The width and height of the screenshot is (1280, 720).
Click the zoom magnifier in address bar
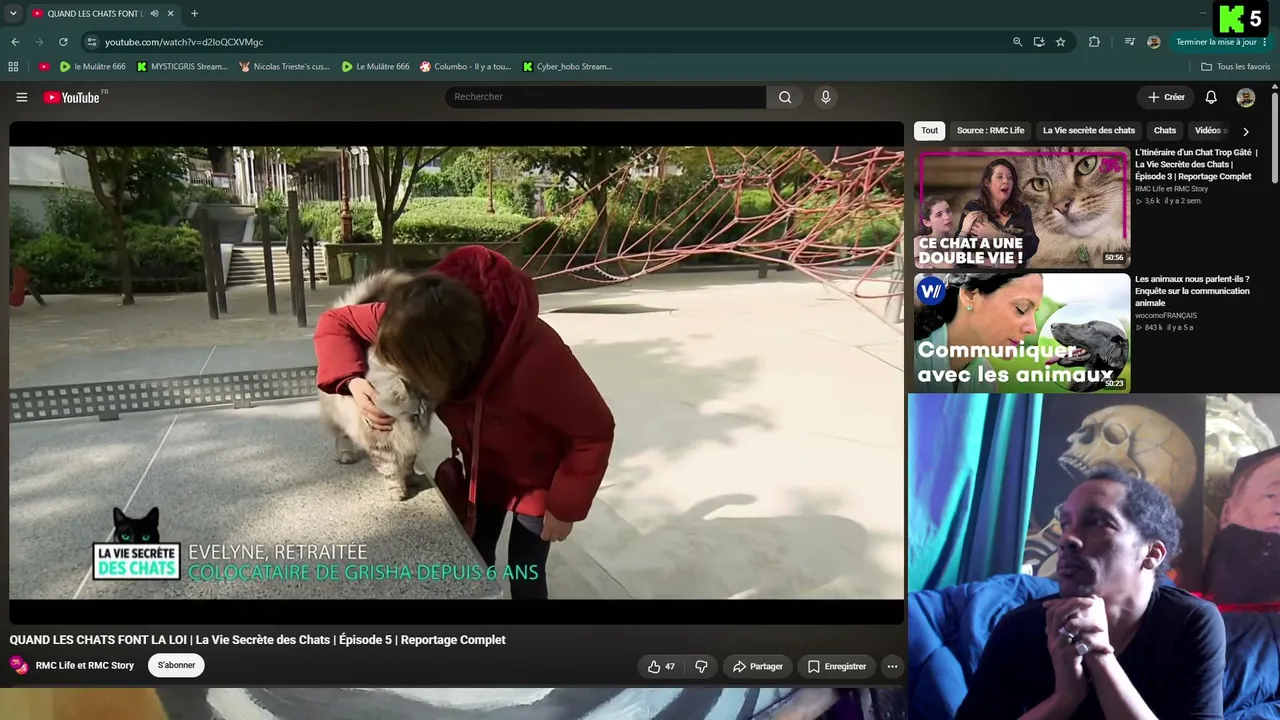[1017, 42]
